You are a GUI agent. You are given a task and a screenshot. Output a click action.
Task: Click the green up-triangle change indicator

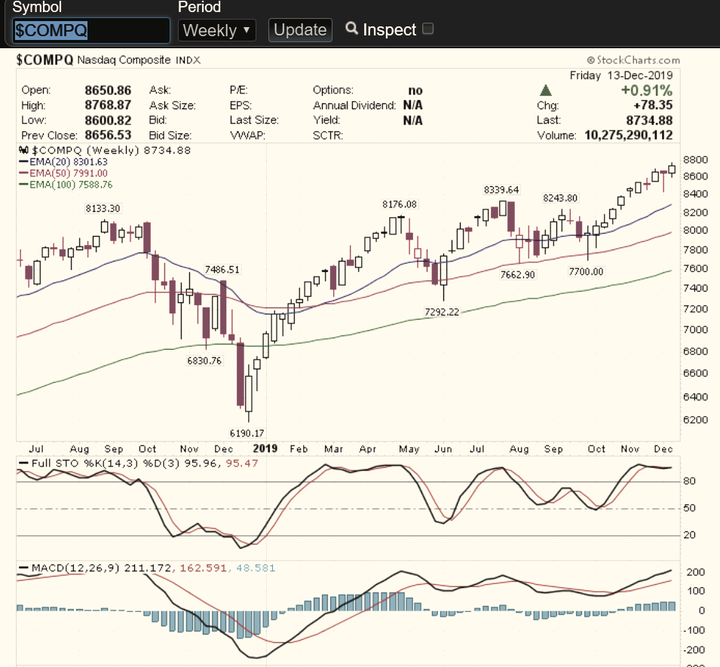pyautogui.click(x=546, y=90)
